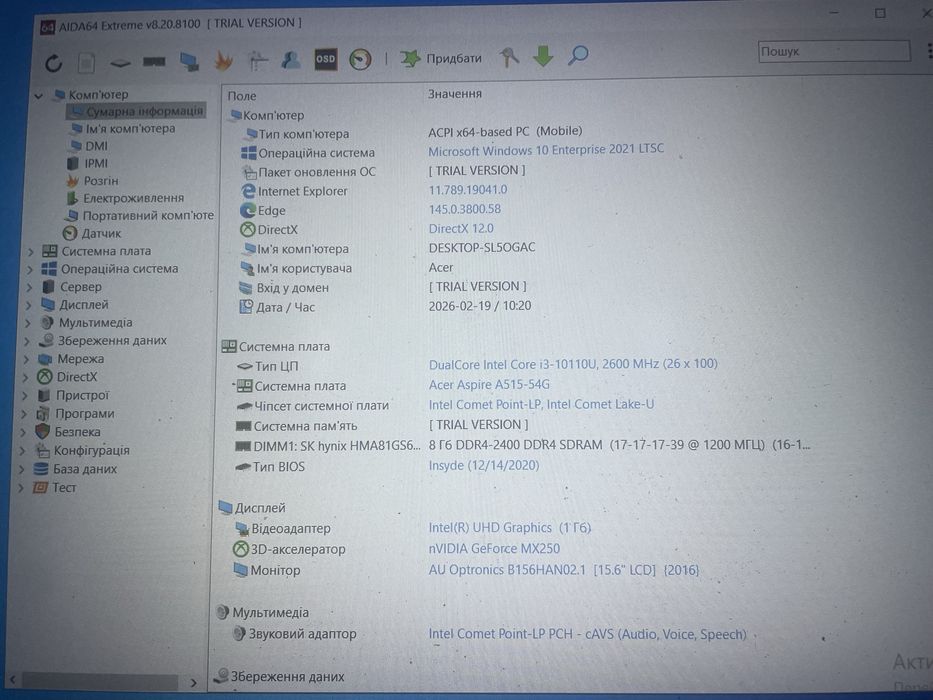Select the Безпека shield item
This screenshot has height=700, width=933.
coord(68,432)
